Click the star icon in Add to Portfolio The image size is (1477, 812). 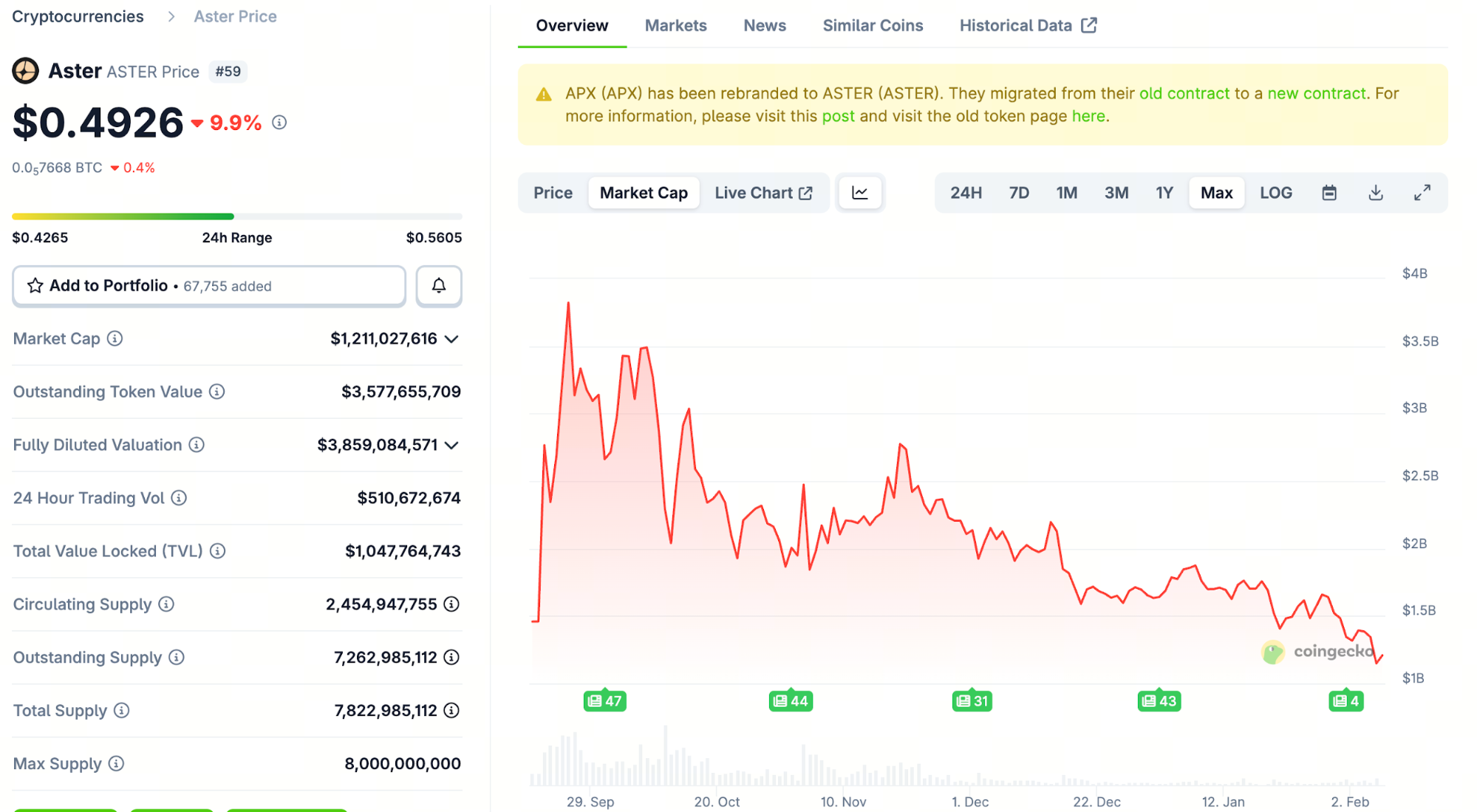tap(35, 285)
